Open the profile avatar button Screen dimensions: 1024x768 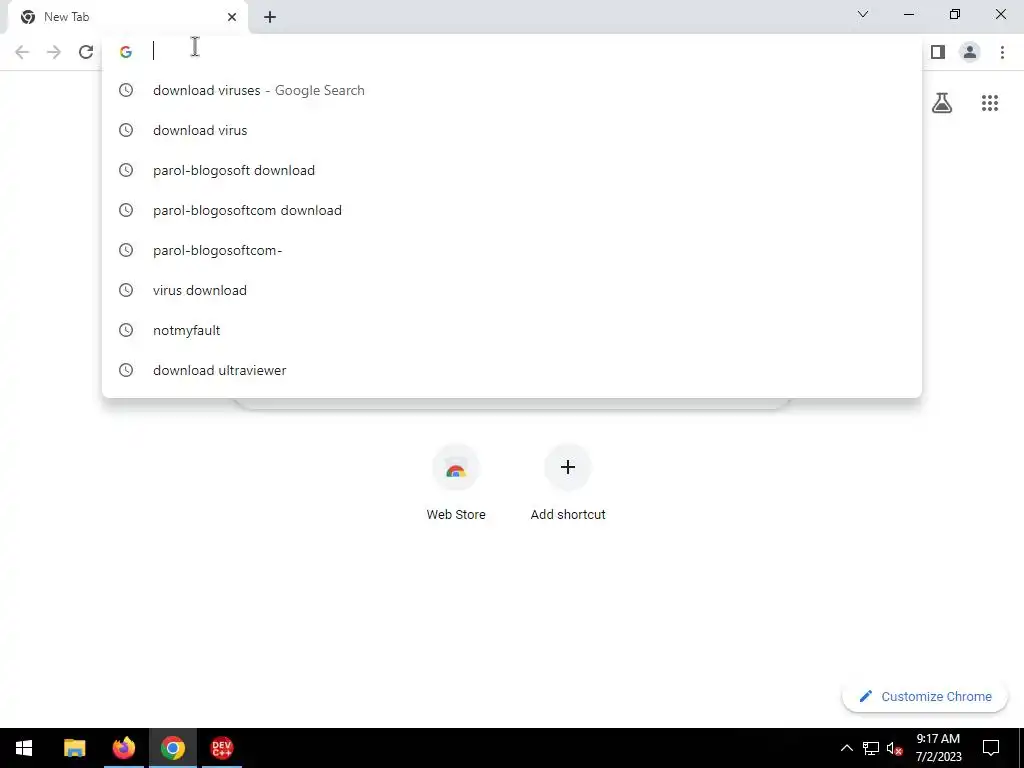[x=970, y=52]
